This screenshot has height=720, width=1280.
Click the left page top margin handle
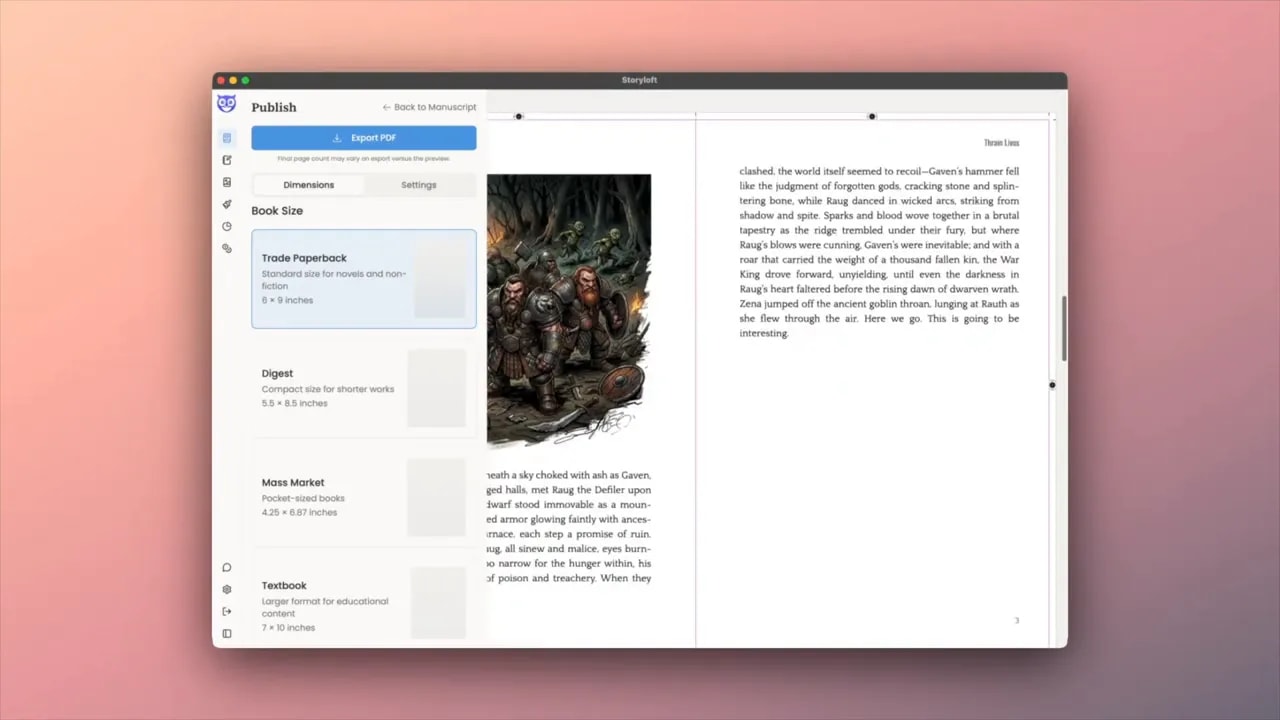(x=518, y=117)
